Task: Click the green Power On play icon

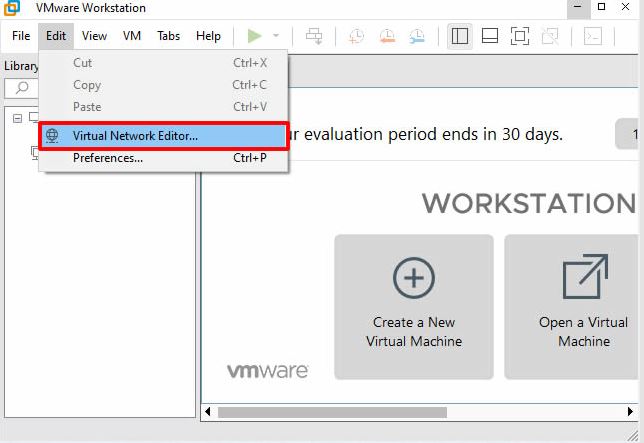Action: click(255, 36)
